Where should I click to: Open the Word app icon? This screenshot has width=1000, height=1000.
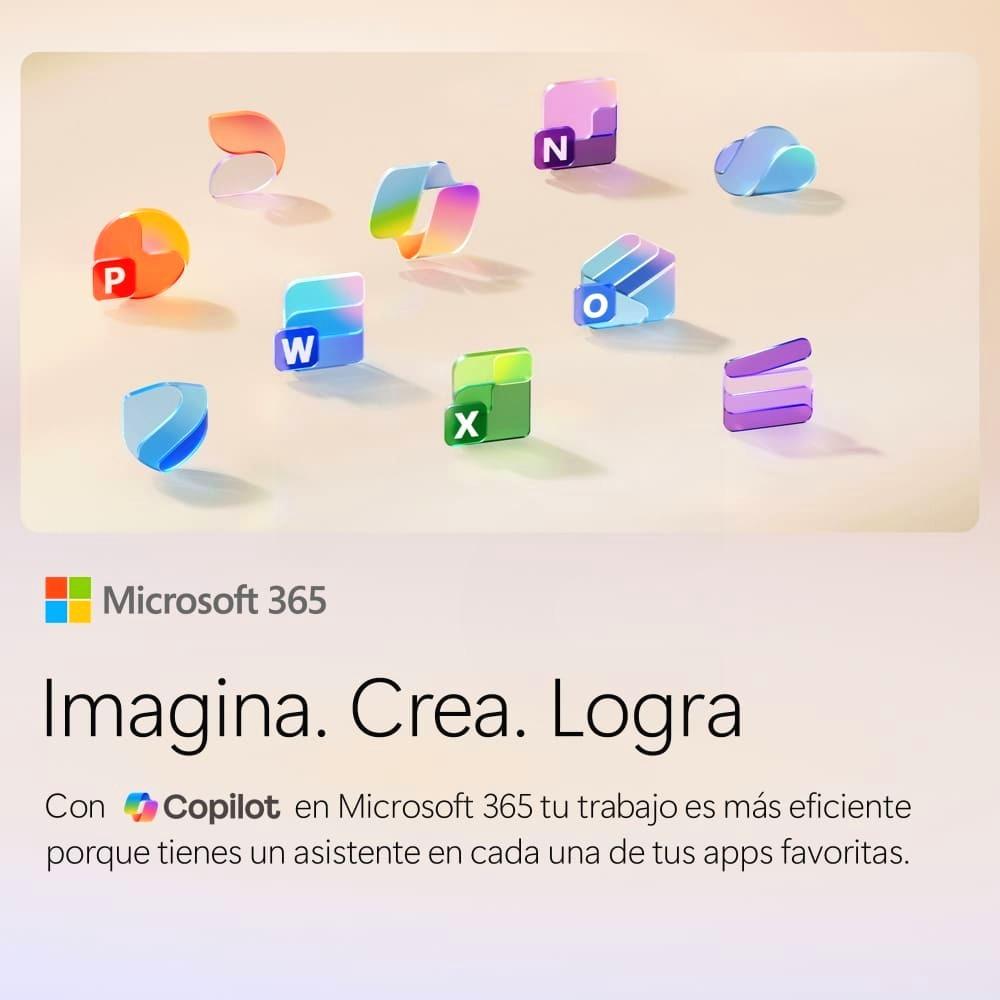tap(320, 323)
